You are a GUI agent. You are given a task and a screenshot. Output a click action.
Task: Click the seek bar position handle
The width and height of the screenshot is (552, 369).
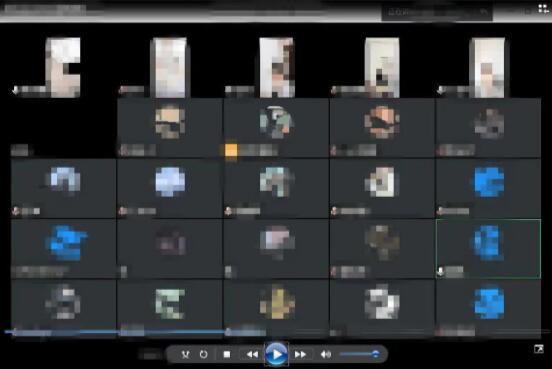228,331
